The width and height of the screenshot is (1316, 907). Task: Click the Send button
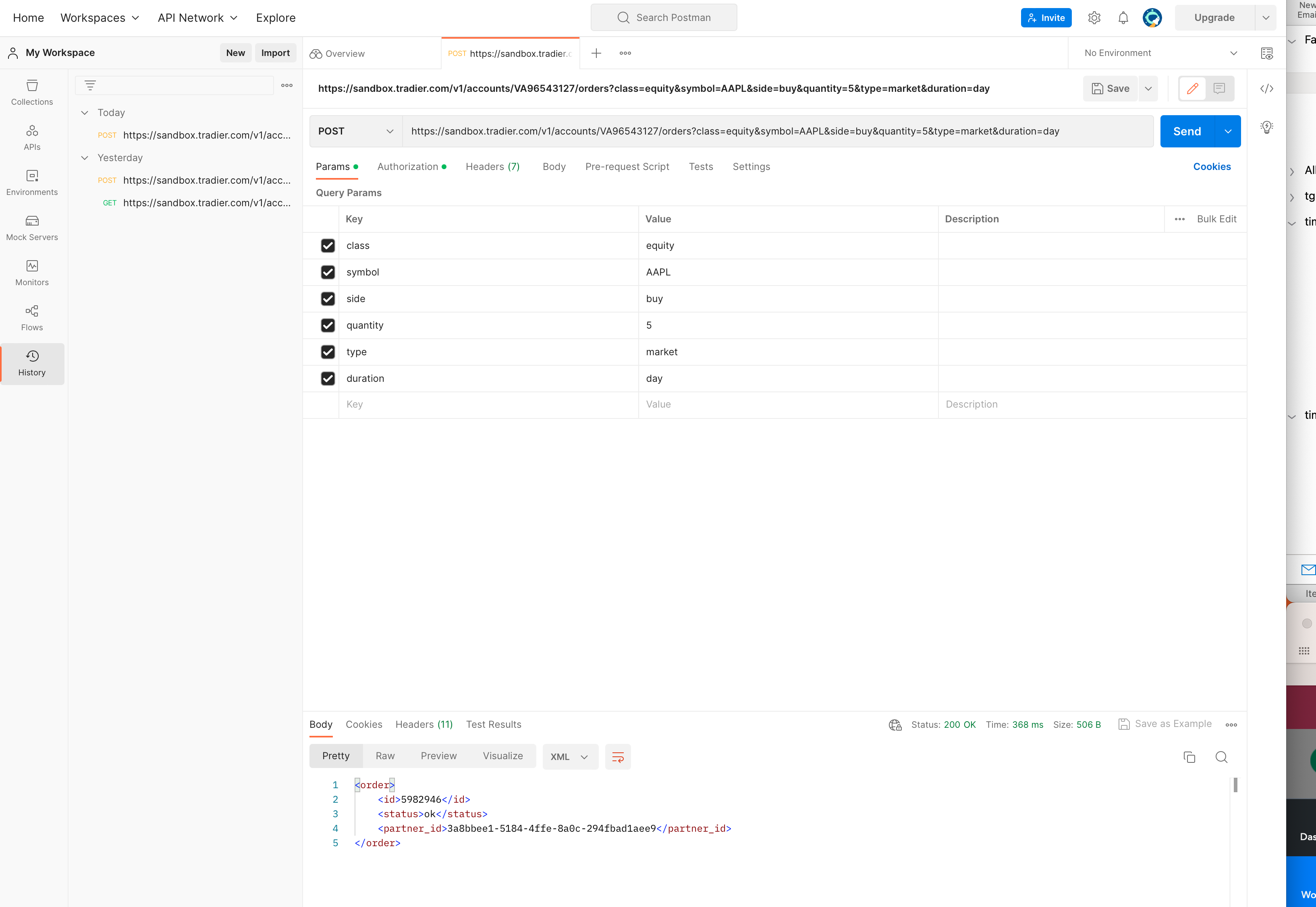pos(1187,131)
